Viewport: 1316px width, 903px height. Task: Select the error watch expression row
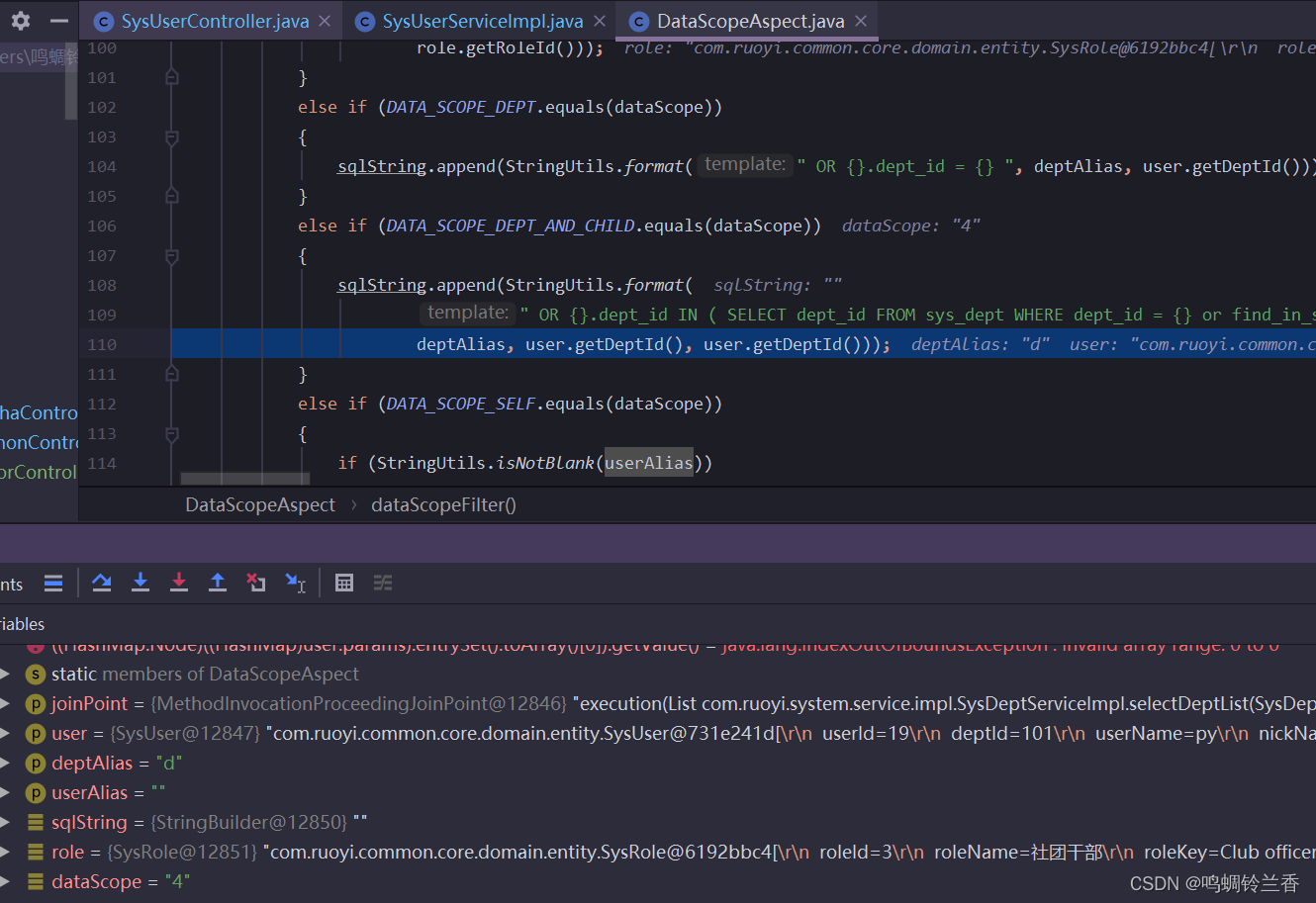[658, 647]
